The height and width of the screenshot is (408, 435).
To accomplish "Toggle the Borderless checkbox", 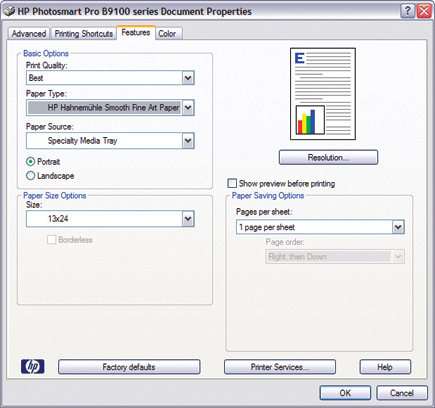I will (51, 240).
